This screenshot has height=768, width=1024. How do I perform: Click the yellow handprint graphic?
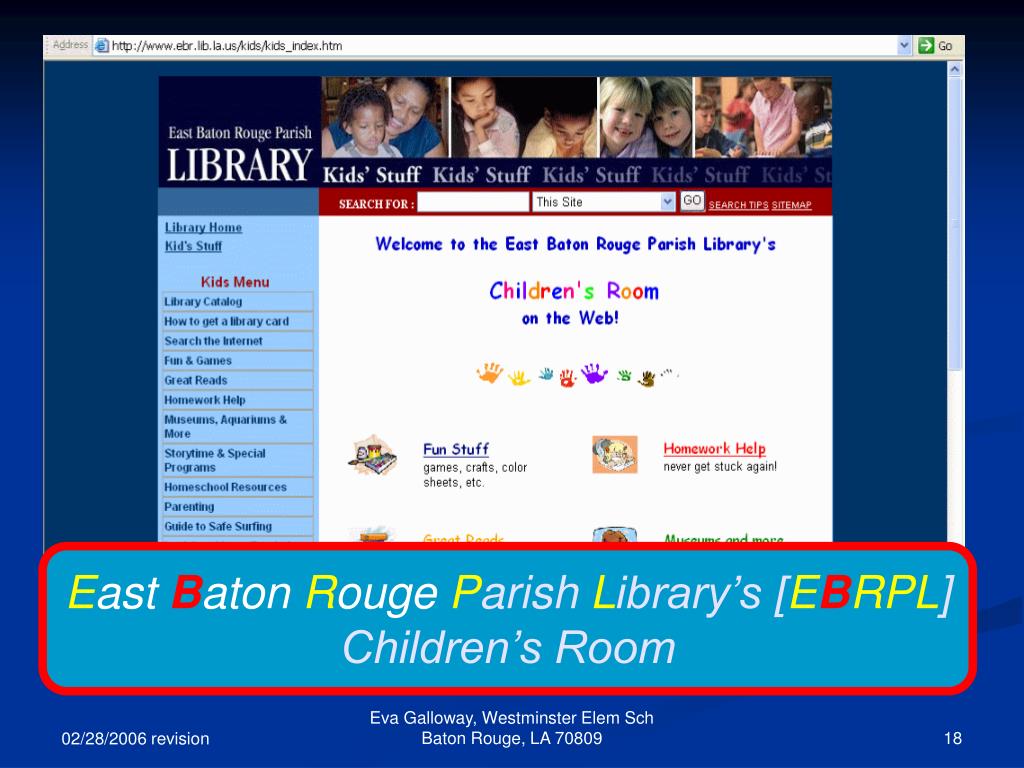point(519,377)
